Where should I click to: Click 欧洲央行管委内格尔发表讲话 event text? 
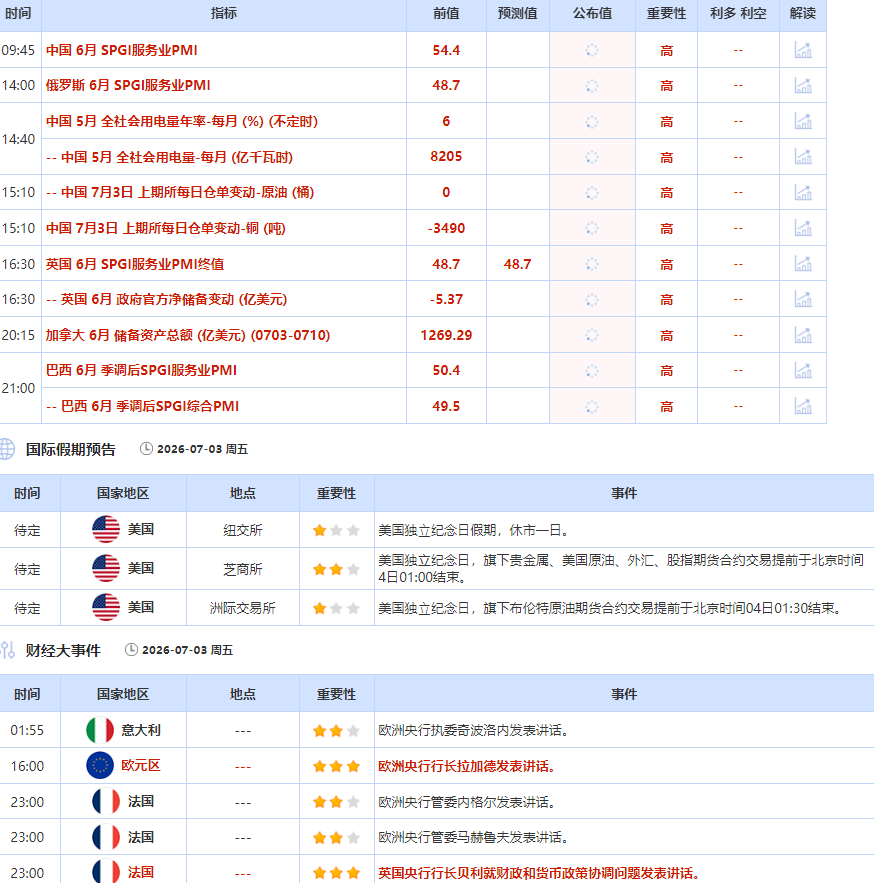point(469,802)
